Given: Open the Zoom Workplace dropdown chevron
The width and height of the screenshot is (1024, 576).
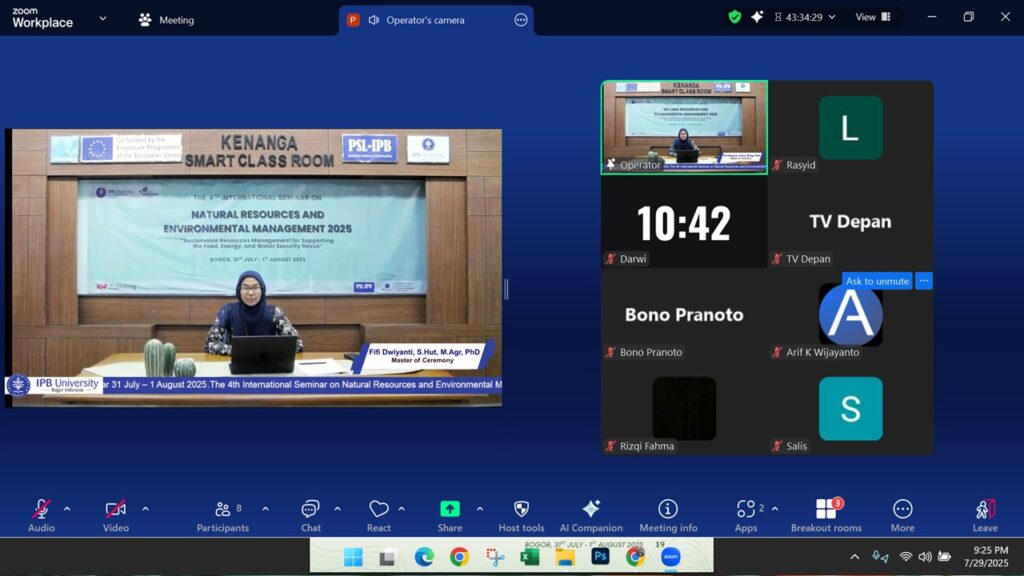Looking at the screenshot, I should click(x=102, y=18).
